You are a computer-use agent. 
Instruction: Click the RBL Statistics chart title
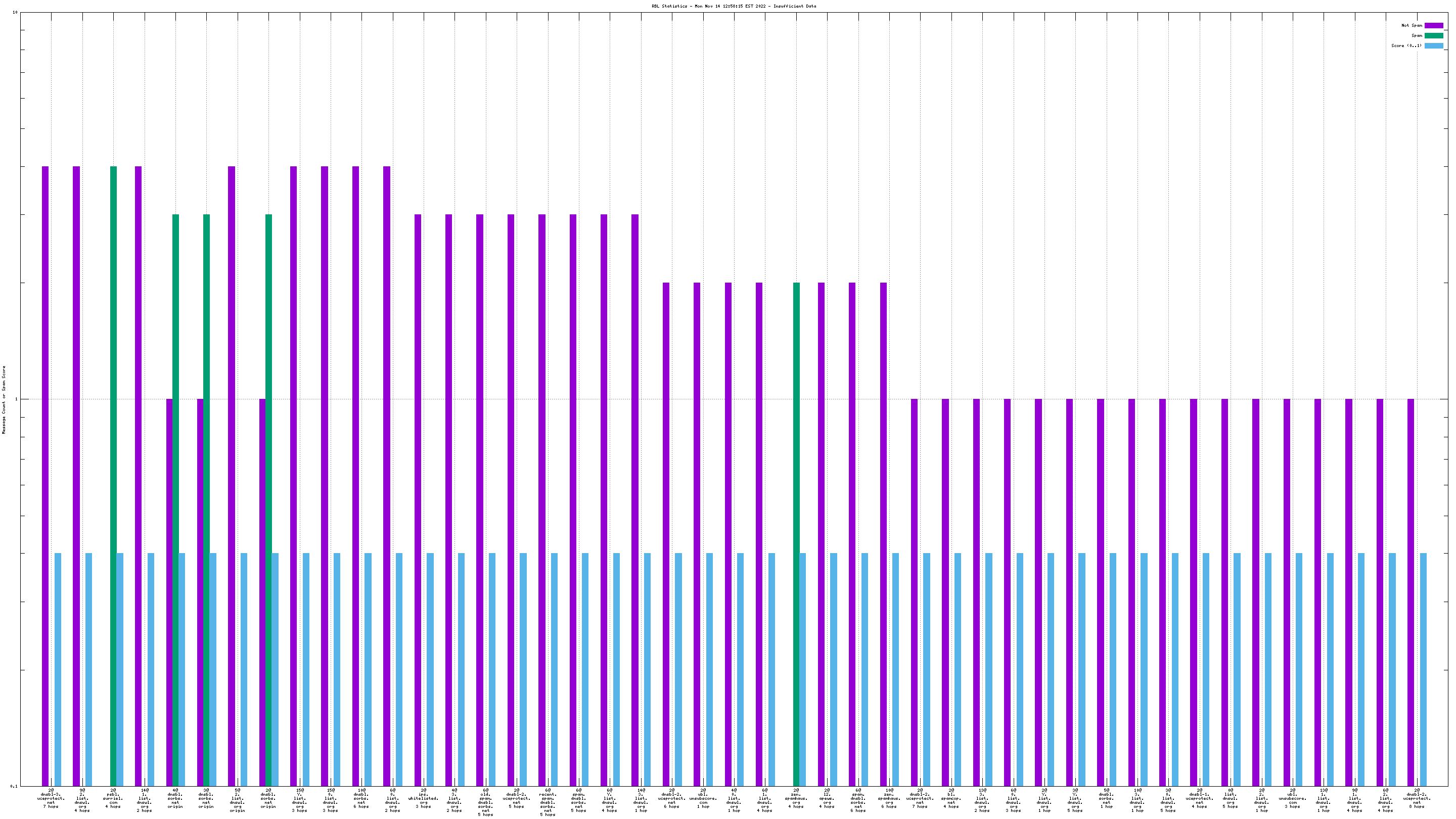coord(733,6)
